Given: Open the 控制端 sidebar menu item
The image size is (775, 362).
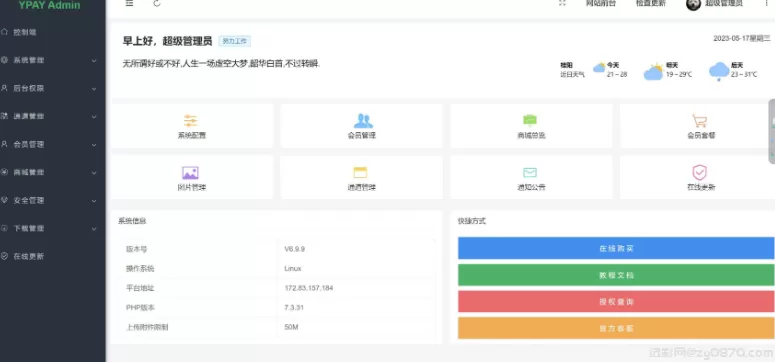Looking at the screenshot, I should tap(25, 32).
